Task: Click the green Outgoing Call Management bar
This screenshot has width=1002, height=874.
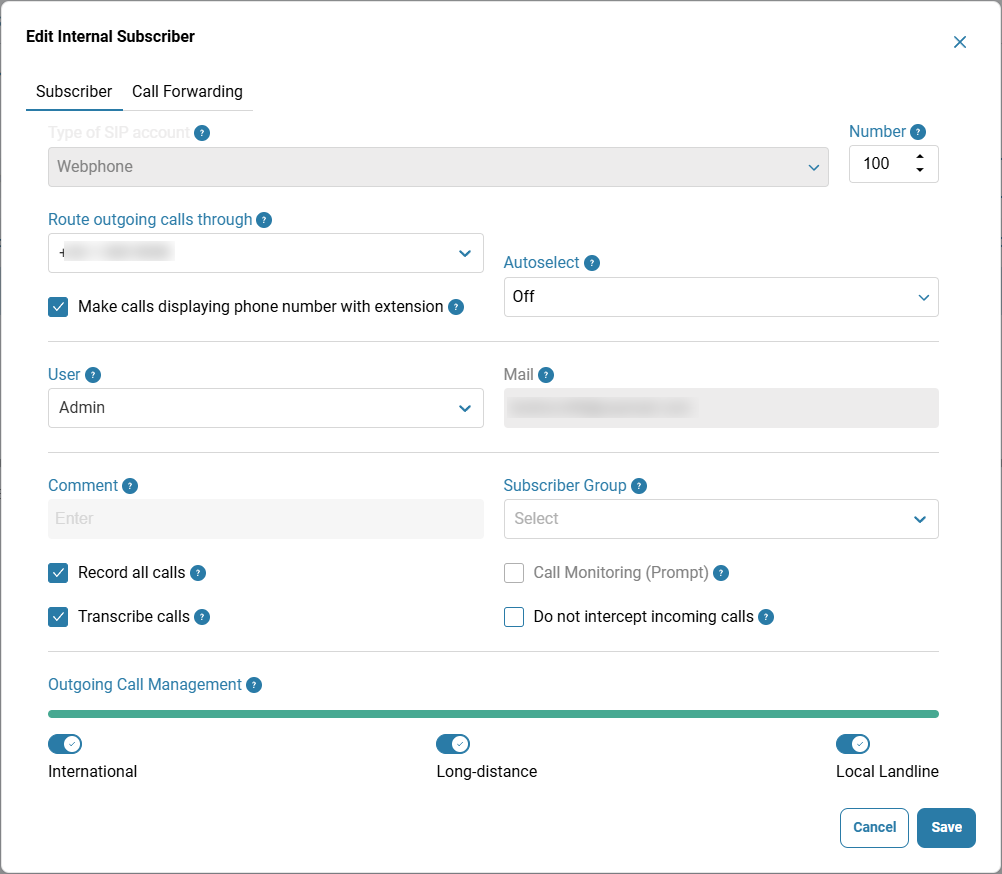Action: coord(493,714)
